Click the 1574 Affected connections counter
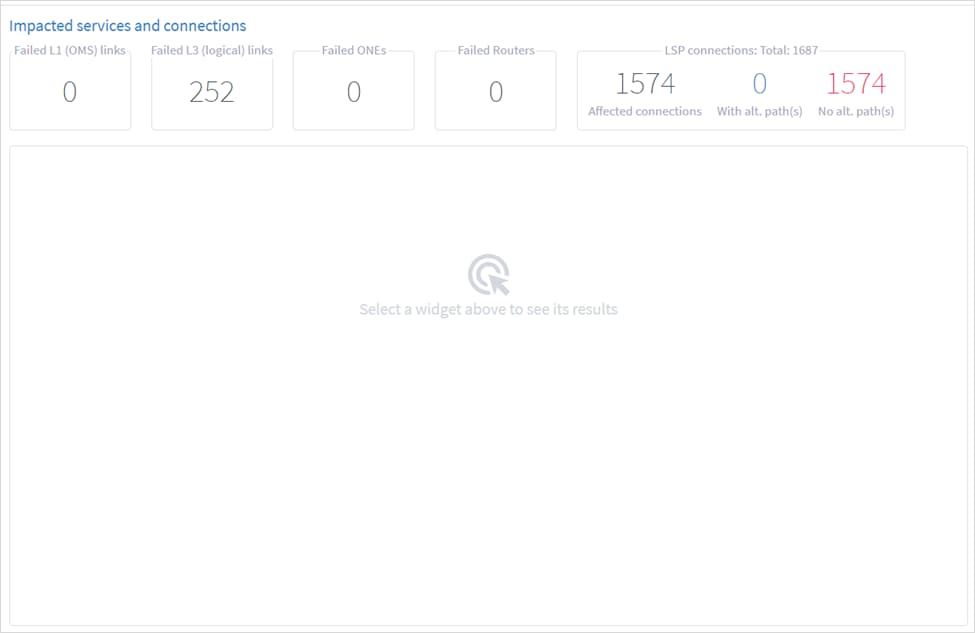This screenshot has width=975, height=633. [x=644, y=84]
